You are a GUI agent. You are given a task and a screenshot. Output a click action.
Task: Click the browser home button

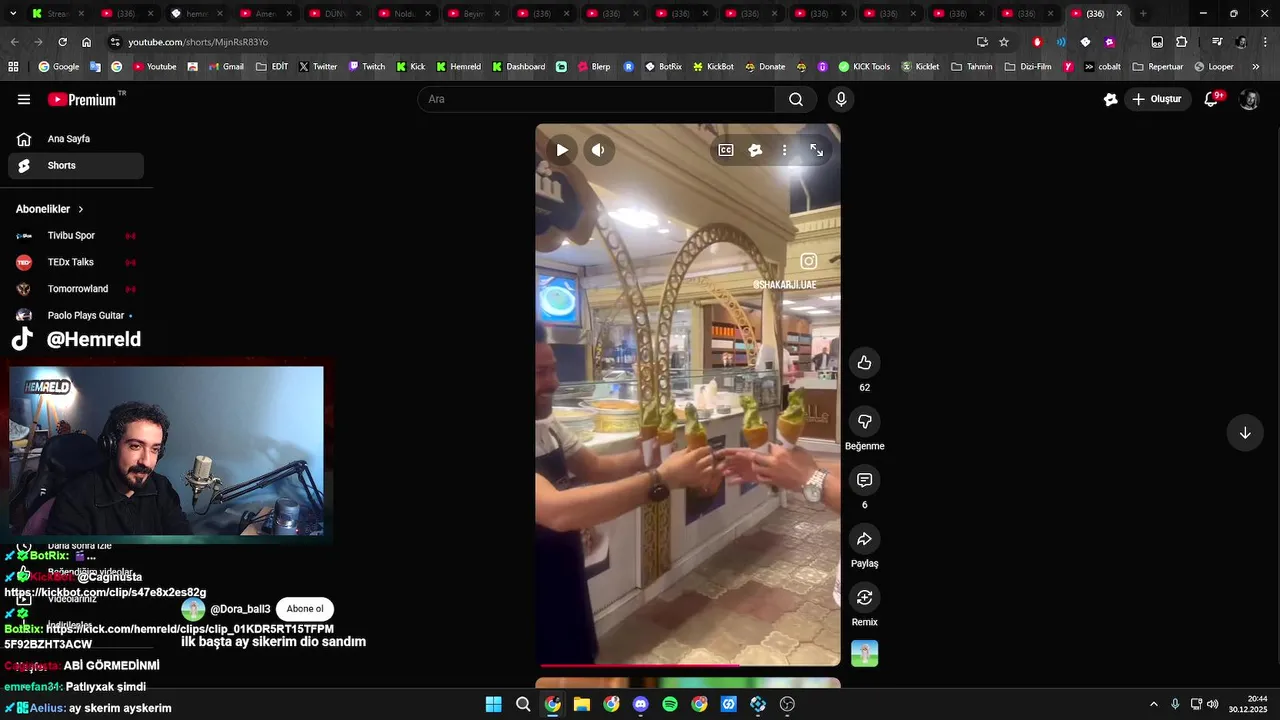[86, 42]
